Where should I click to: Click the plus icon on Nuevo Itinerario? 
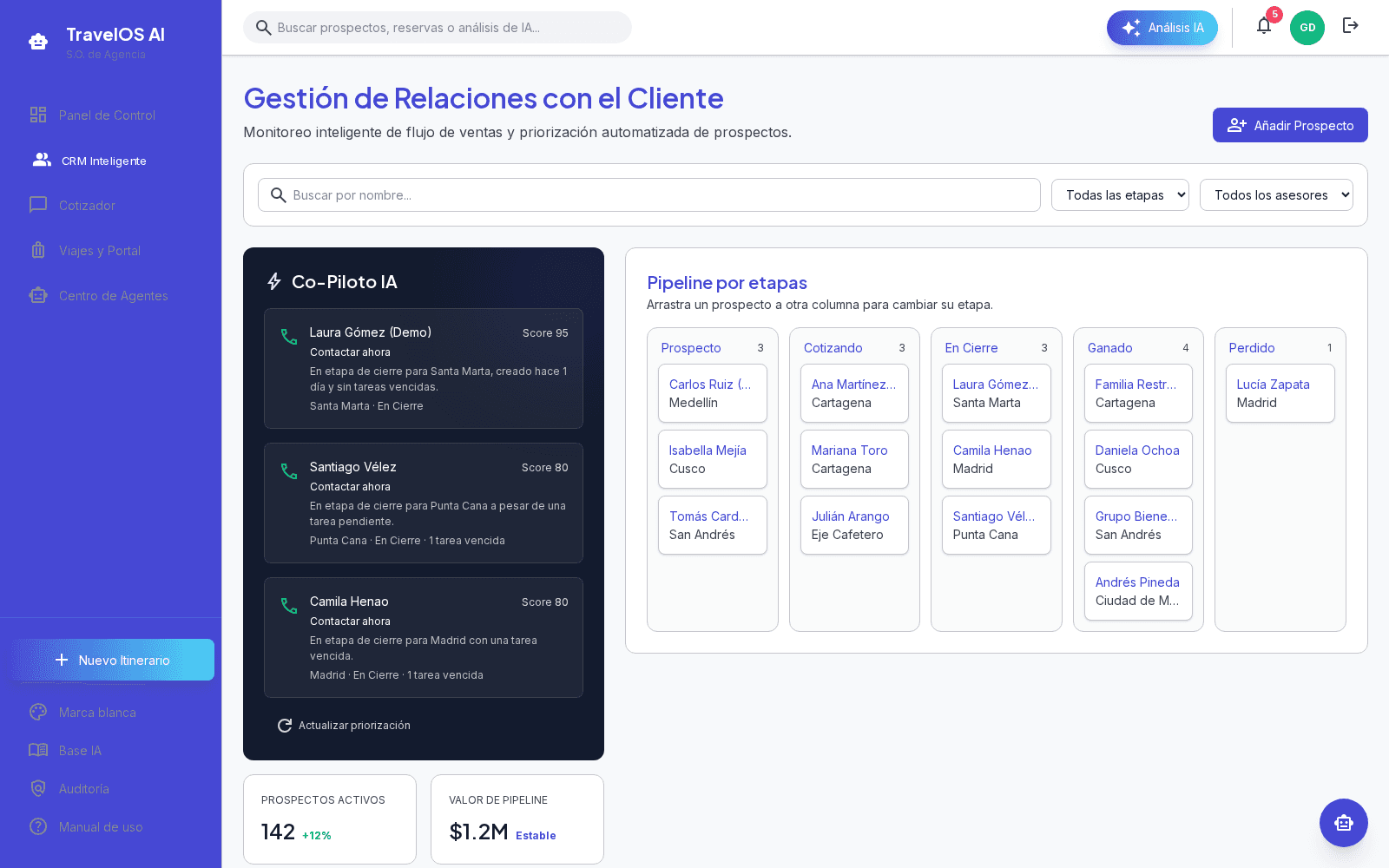pyautogui.click(x=62, y=660)
